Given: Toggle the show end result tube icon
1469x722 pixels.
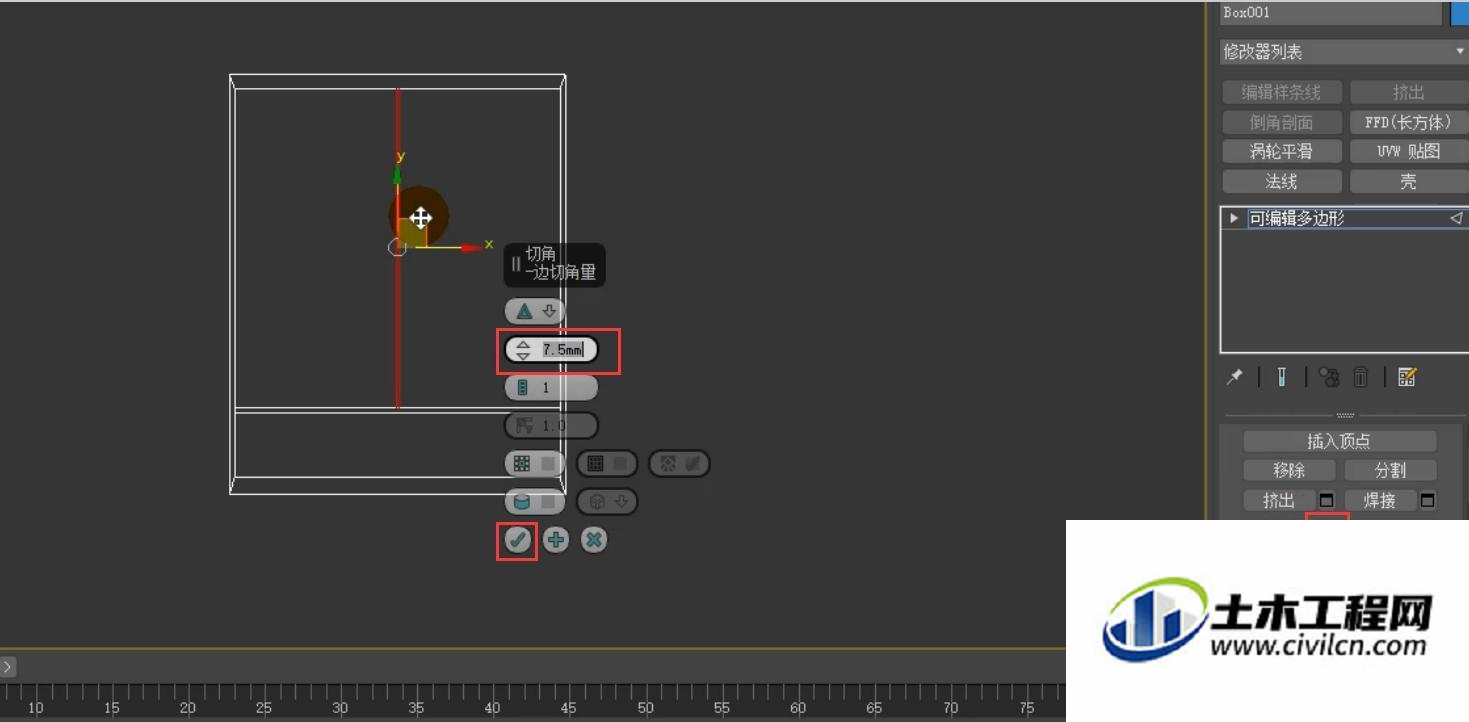Looking at the screenshot, I should pyautogui.click(x=1282, y=377).
